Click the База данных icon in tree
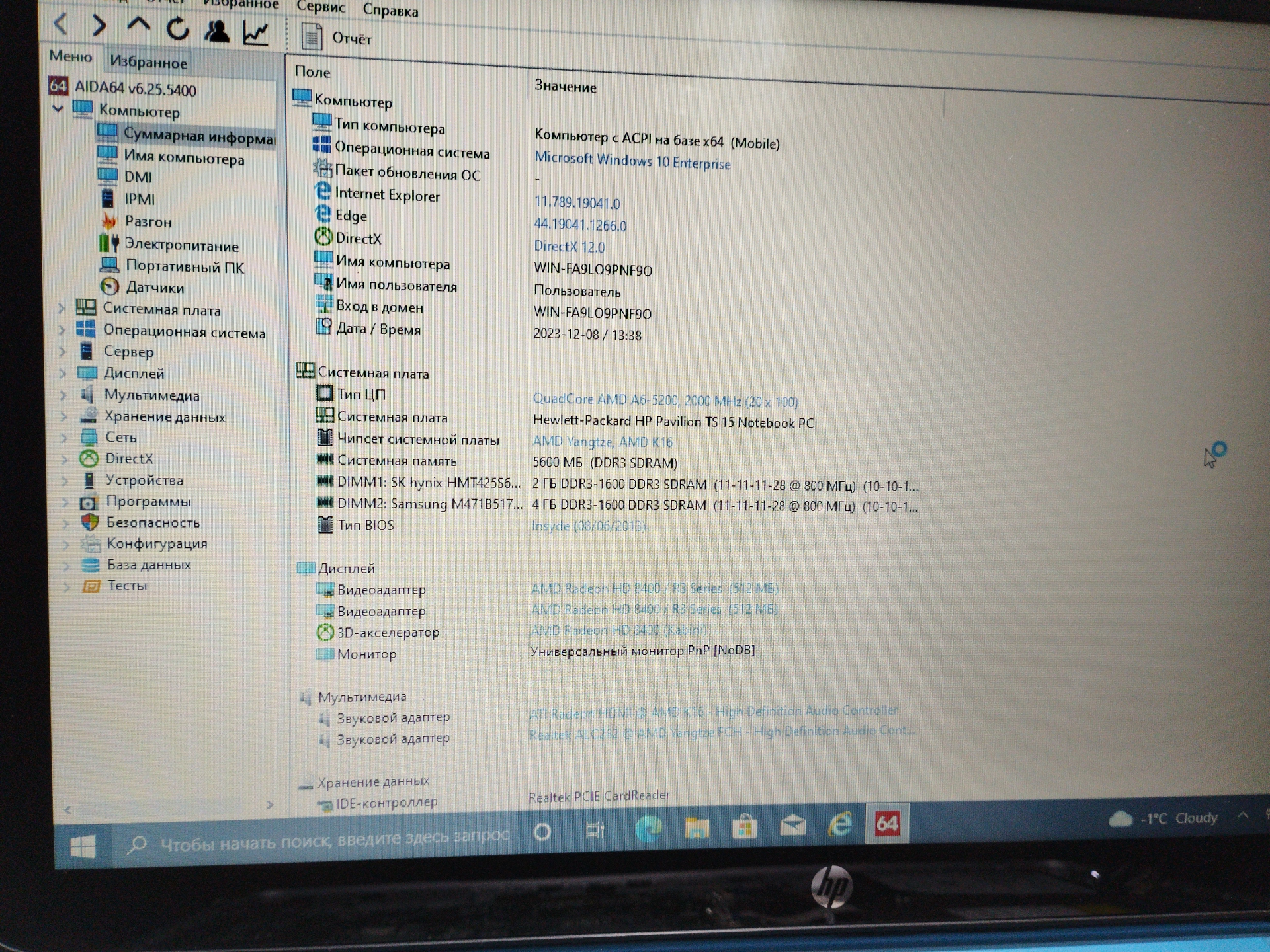The height and width of the screenshot is (952, 1270). pos(90,565)
